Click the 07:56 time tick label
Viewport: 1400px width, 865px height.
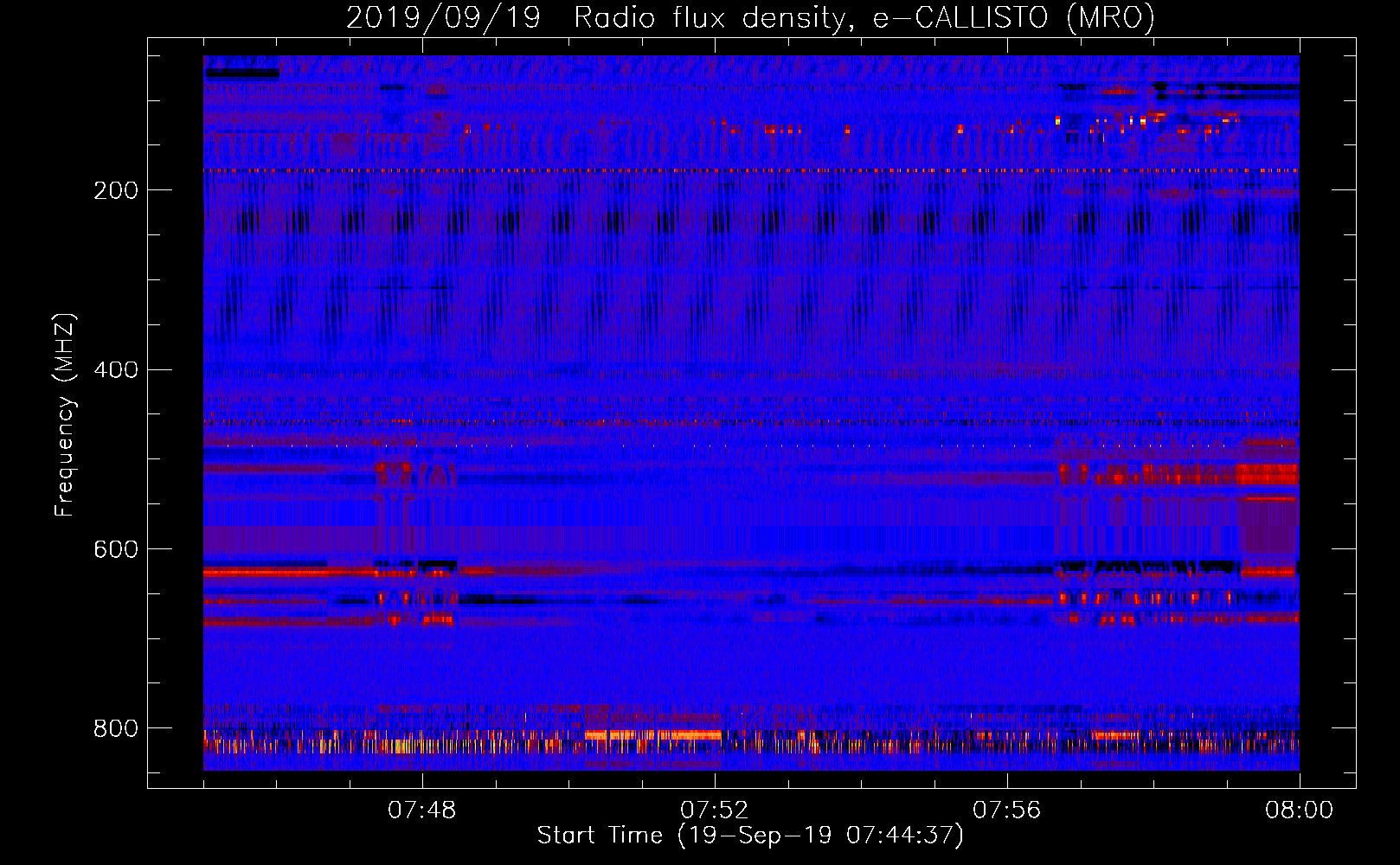pyautogui.click(x=1007, y=811)
